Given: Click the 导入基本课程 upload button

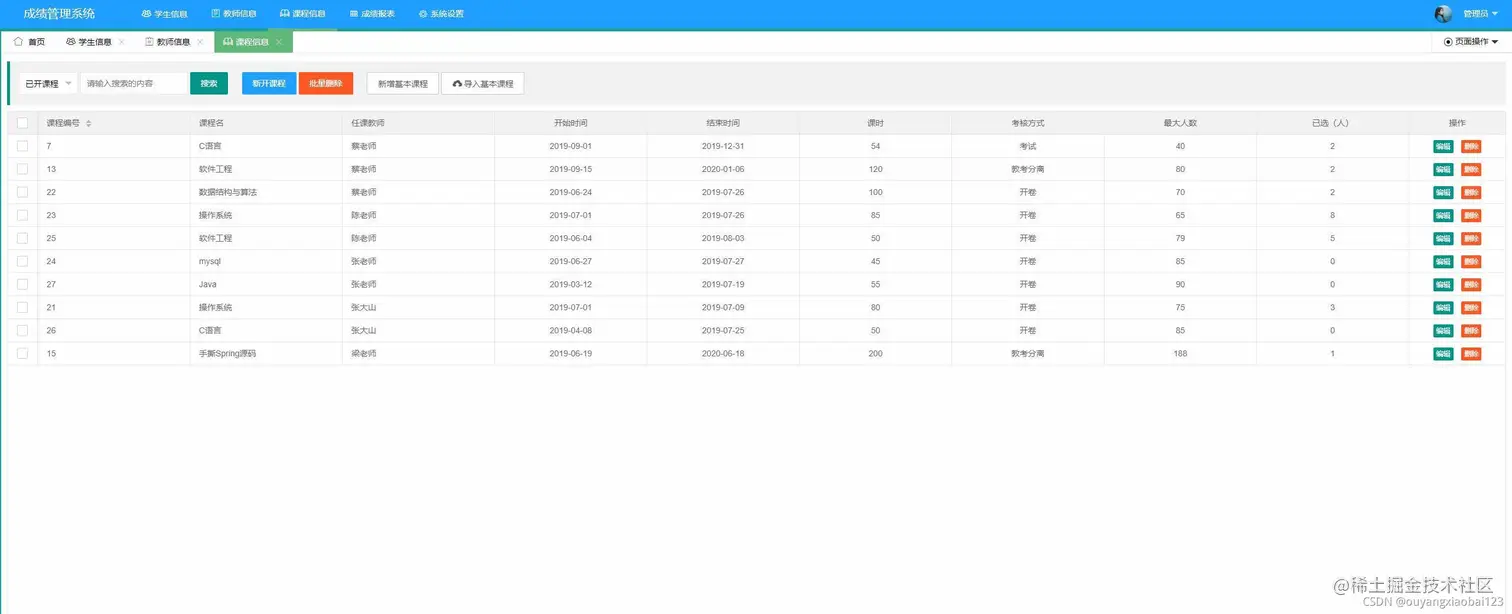Looking at the screenshot, I should [483, 84].
